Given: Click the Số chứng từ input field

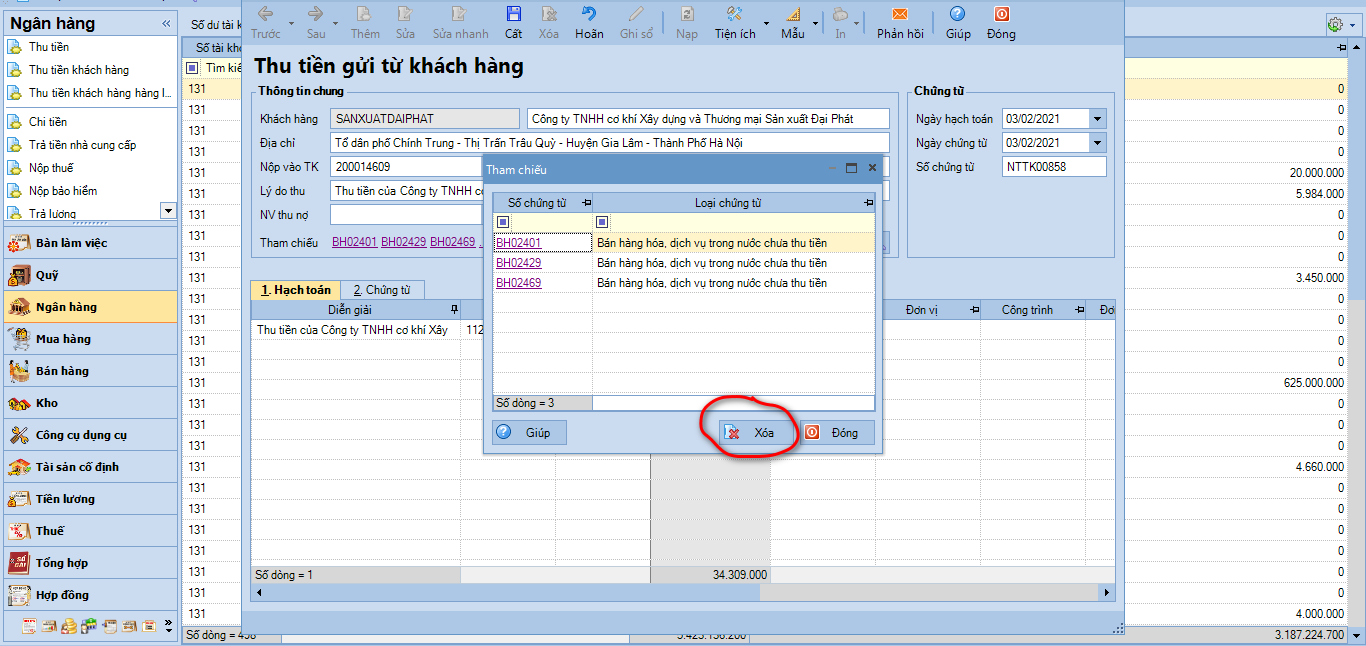Looking at the screenshot, I should [1054, 167].
